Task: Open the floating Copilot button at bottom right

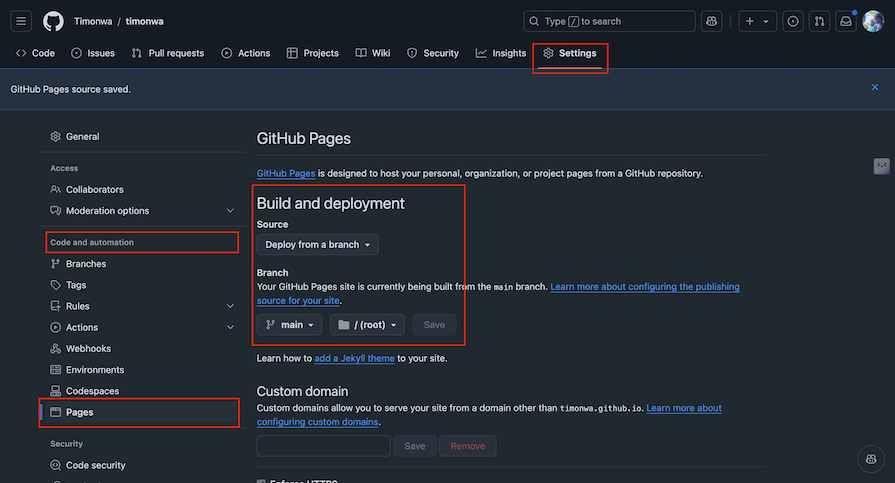Action: (870, 459)
